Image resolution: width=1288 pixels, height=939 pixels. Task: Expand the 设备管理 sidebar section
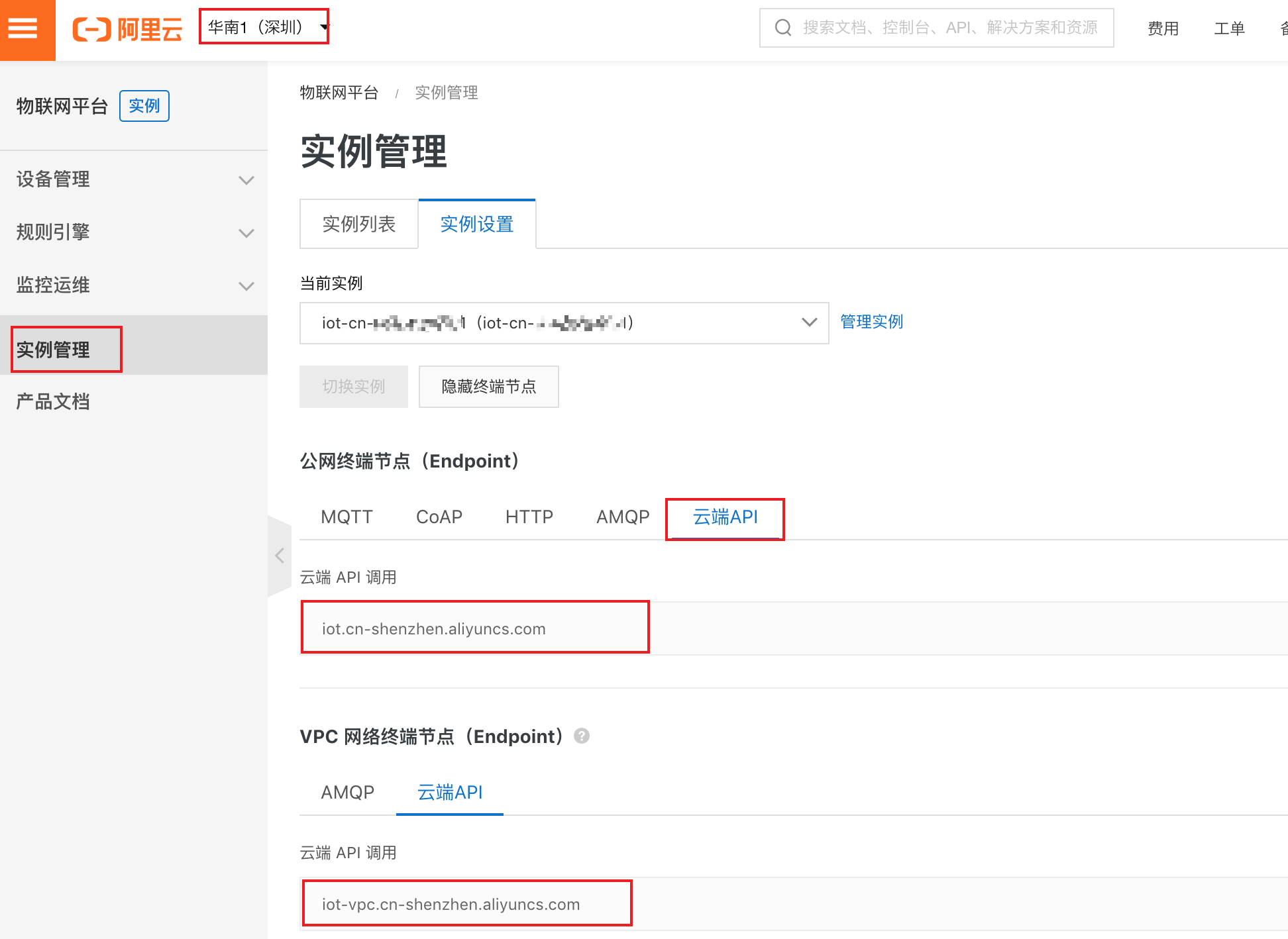134,179
